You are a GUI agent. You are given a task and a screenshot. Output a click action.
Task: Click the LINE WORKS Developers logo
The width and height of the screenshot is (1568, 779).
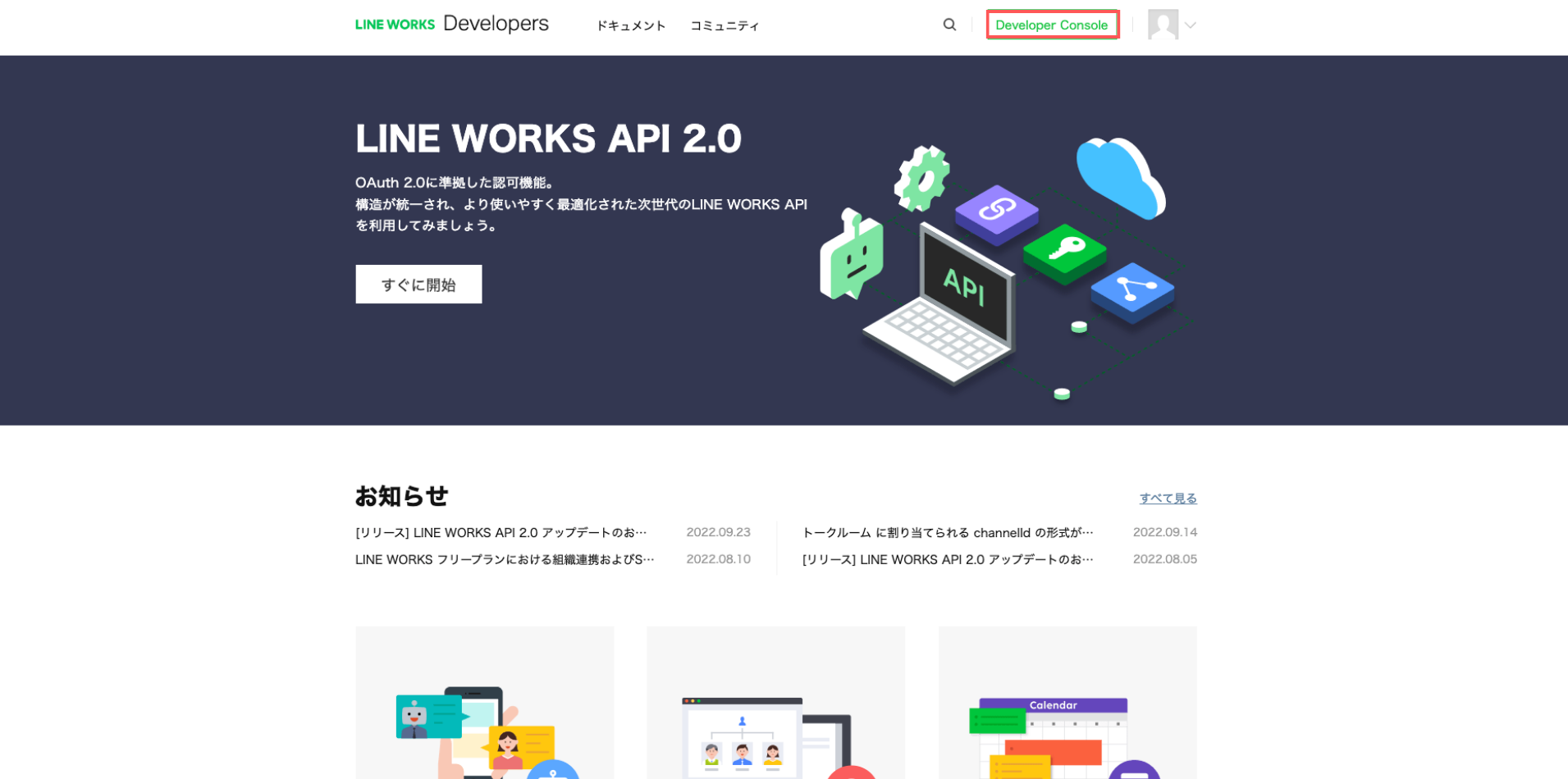[451, 24]
